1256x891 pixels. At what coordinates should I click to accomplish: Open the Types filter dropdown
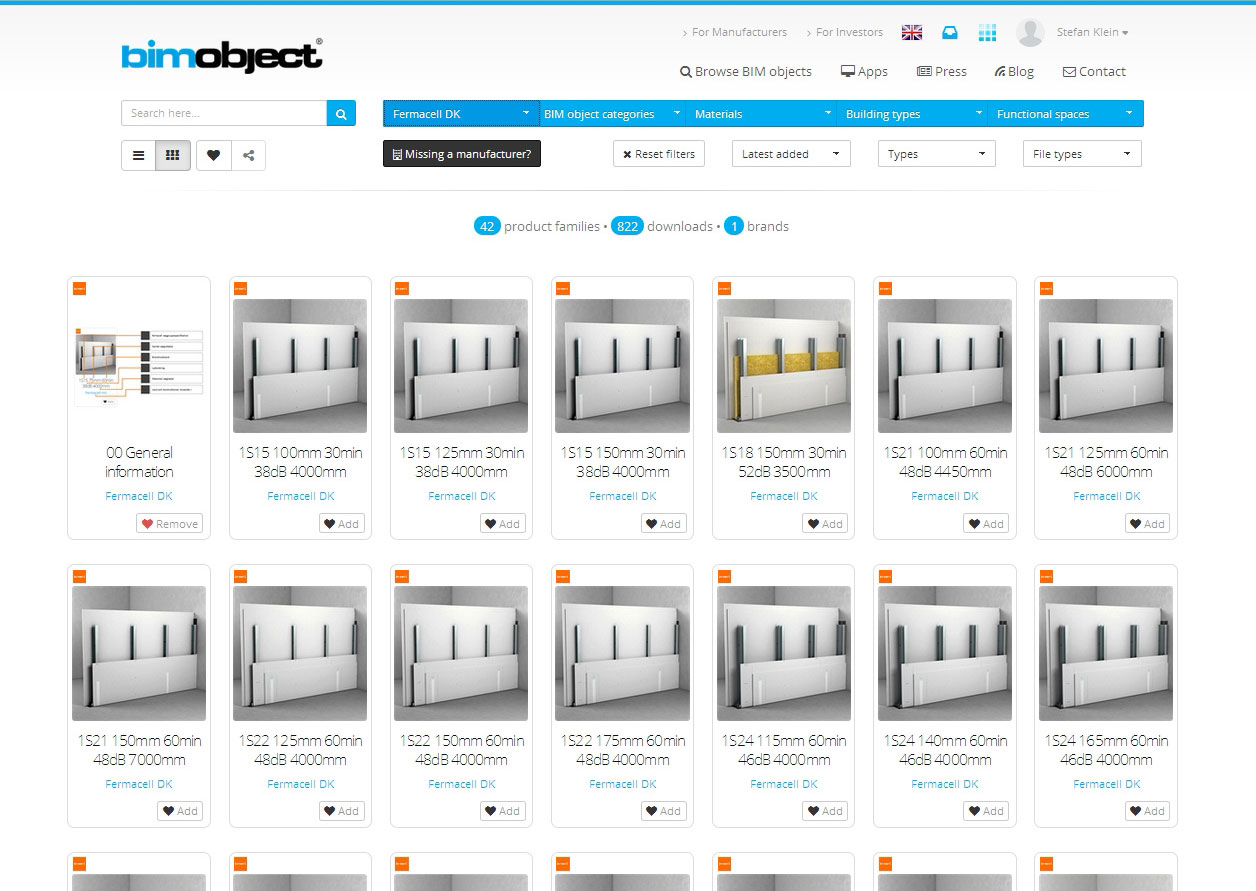click(x=937, y=154)
